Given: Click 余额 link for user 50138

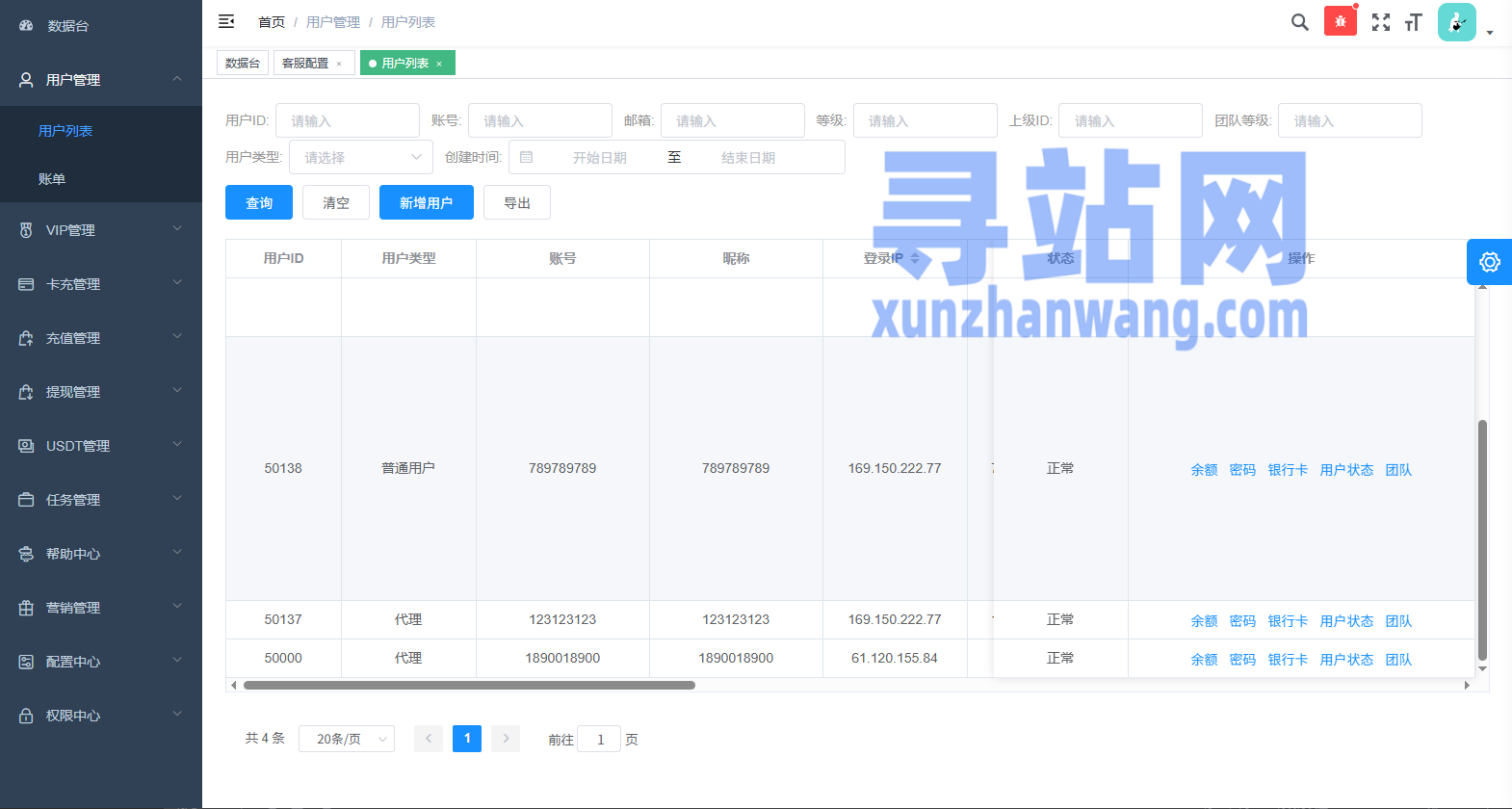Looking at the screenshot, I should tap(1204, 470).
